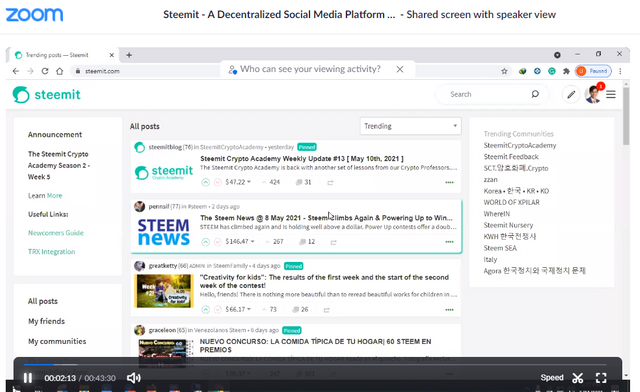Open the TRX Integration link
The image size is (640, 392).
coord(51,252)
